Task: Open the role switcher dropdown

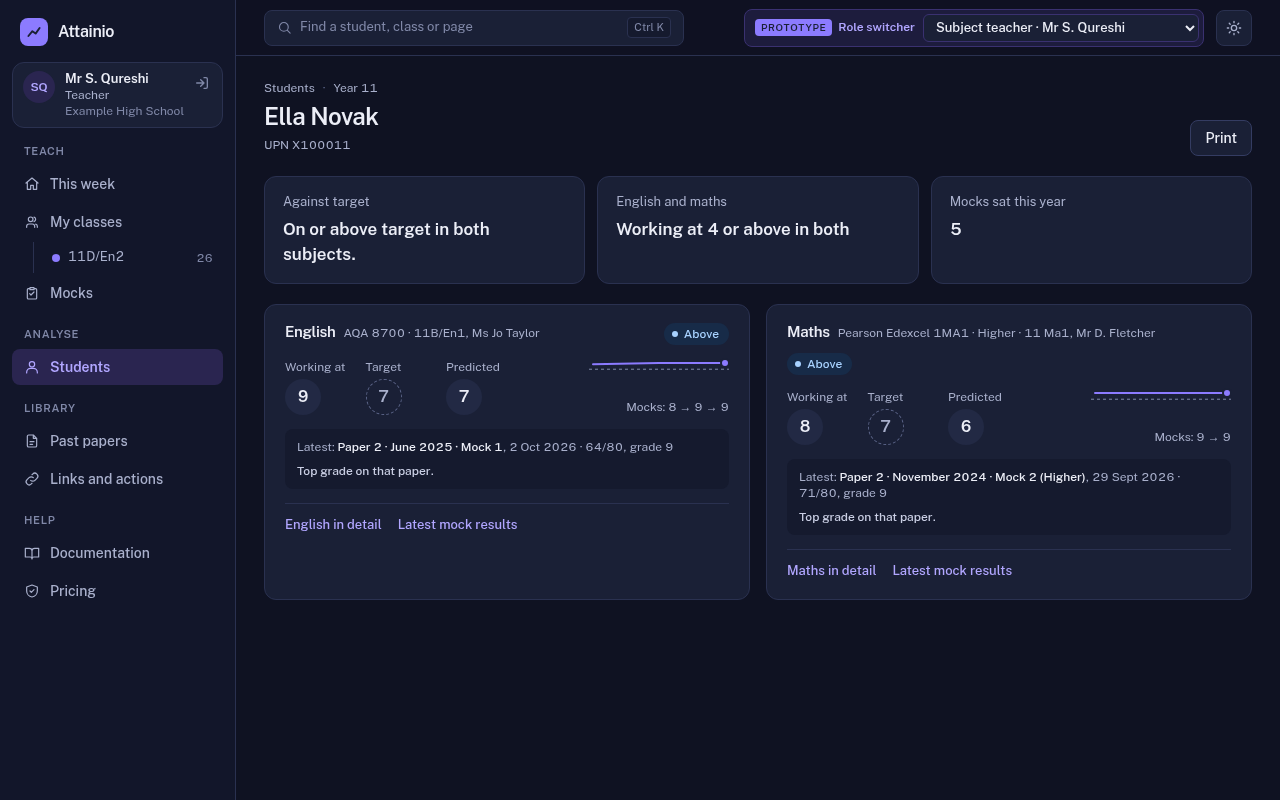Action: click(1061, 28)
